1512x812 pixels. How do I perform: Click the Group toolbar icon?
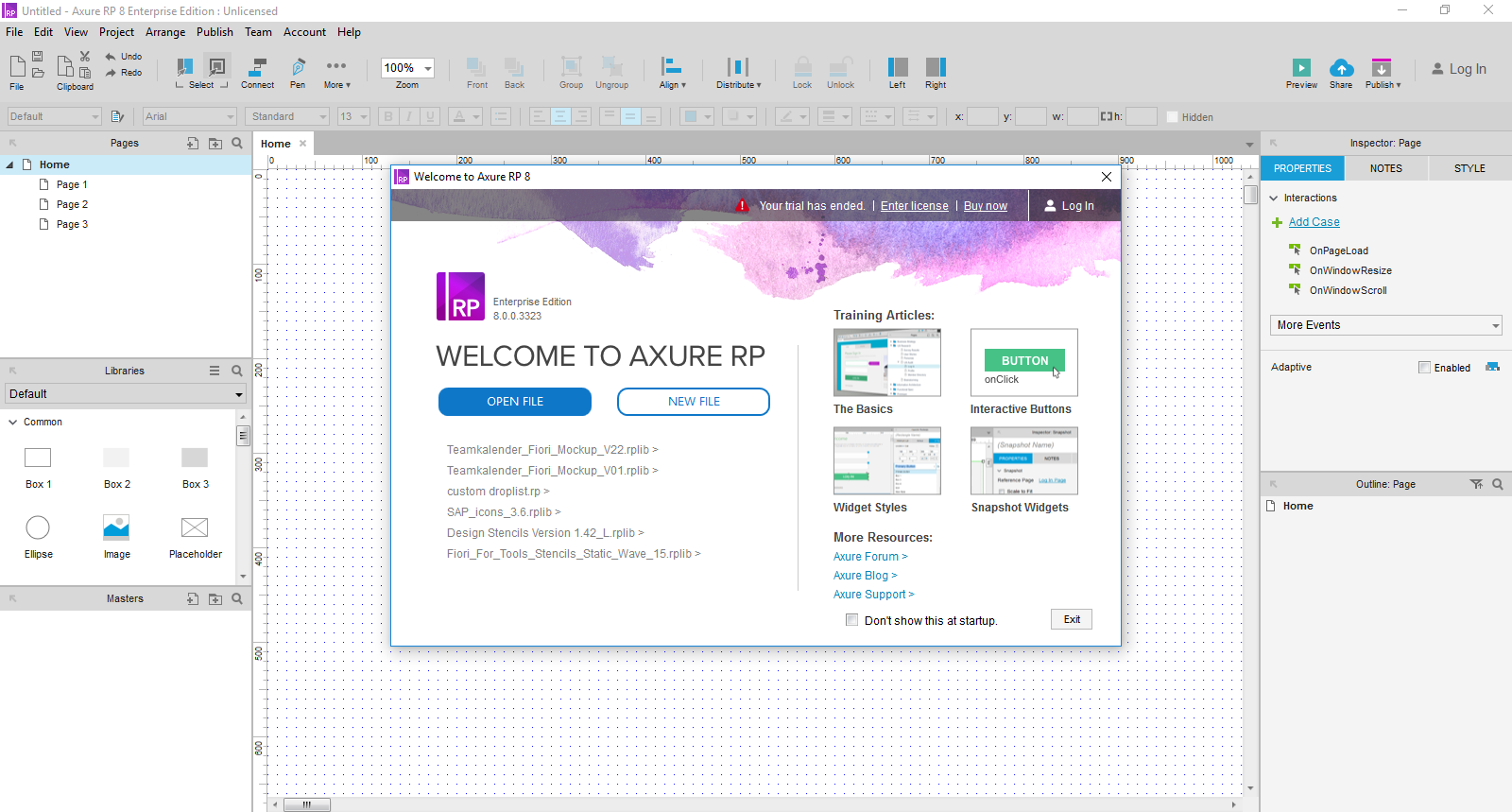[571, 66]
